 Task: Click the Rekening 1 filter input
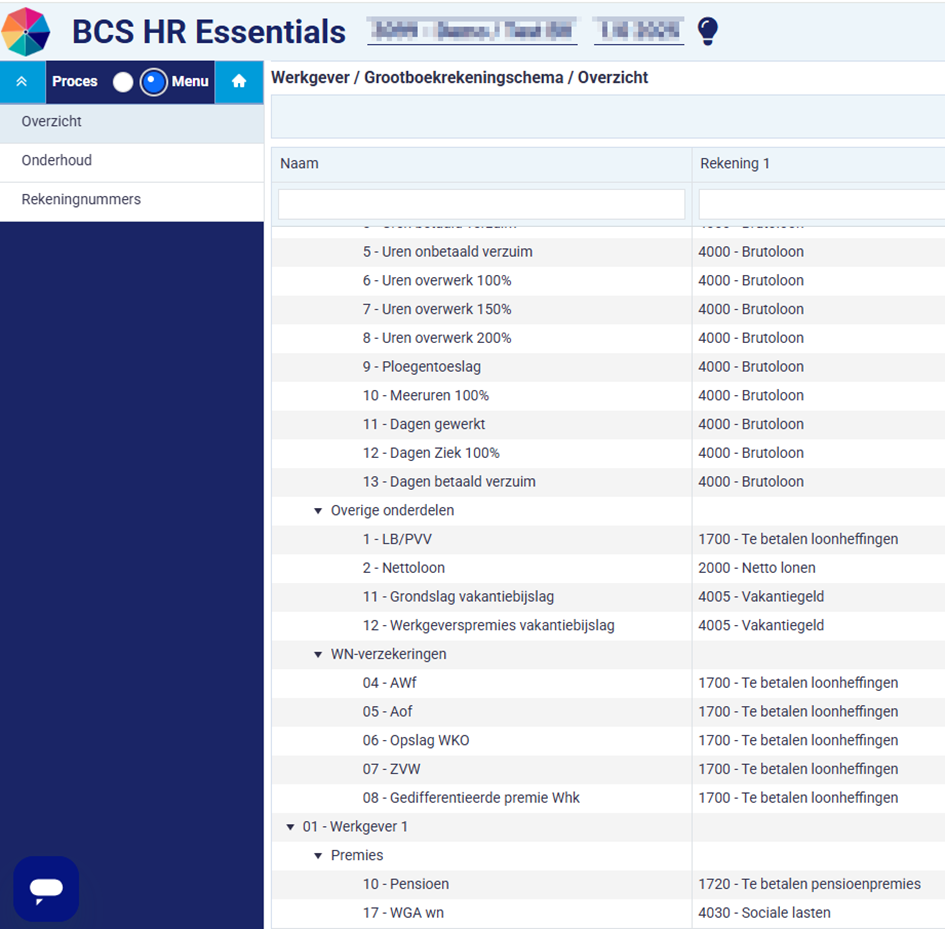point(821,204)
